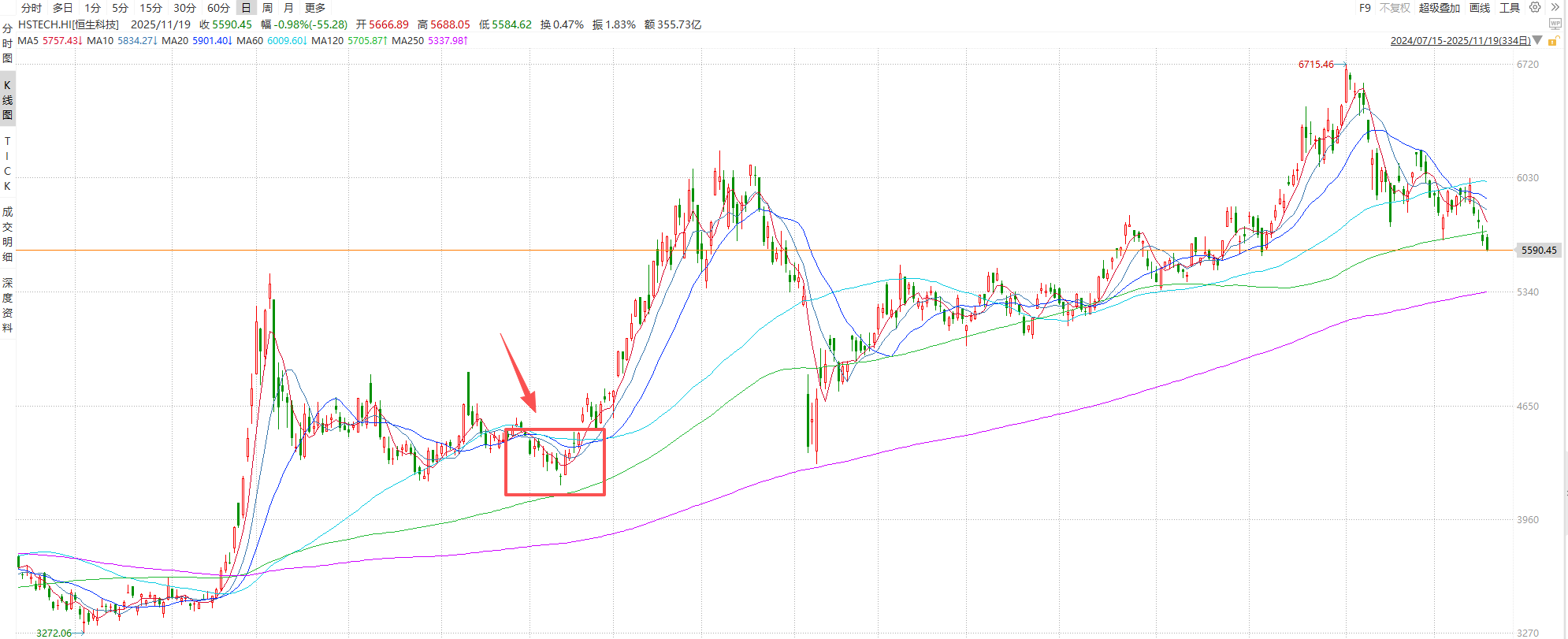This screenshot has height=639, width=1568.
Task: Open 成交明细 vertical side tab
Action: pos(7,234)
